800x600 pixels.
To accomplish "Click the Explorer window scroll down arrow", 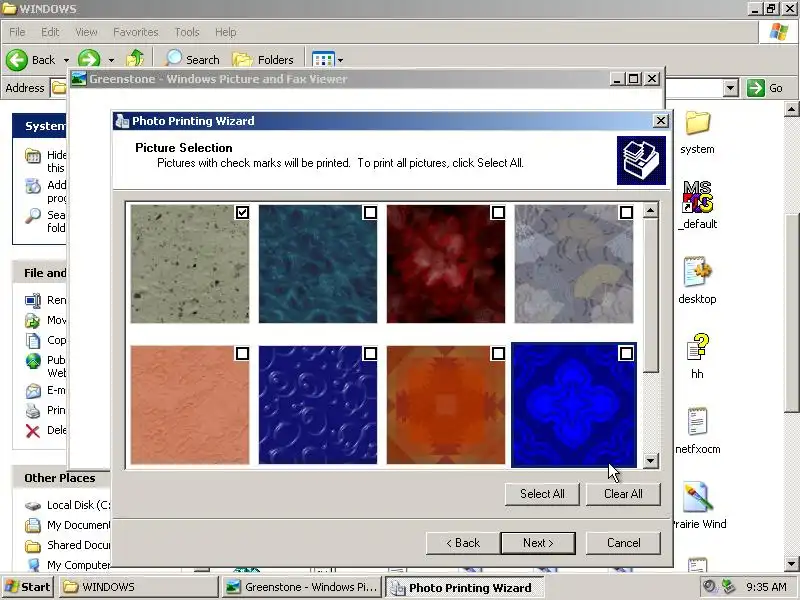I will point(792,564).
